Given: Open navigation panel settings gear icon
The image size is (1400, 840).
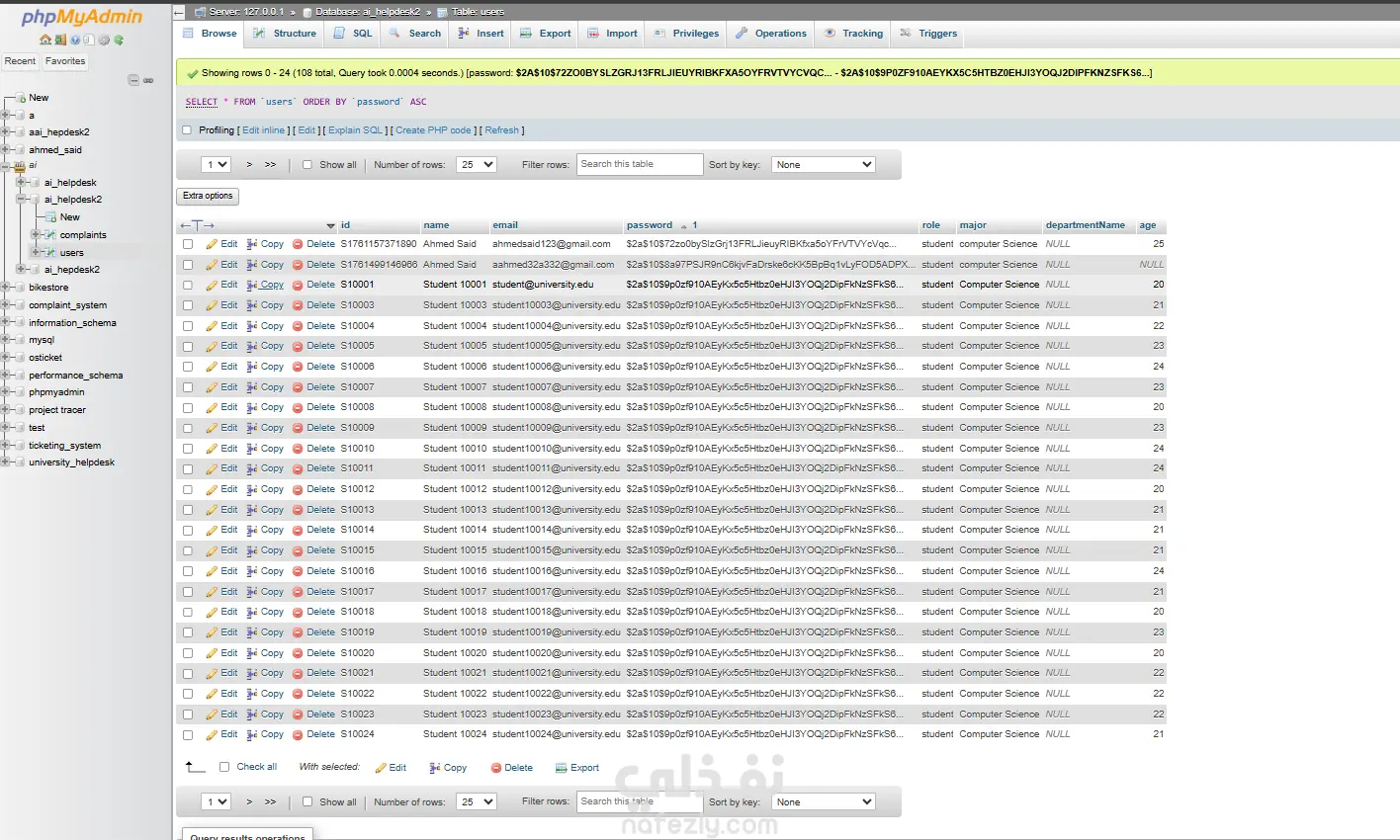Looking at the screenshot, I should point(104,41).
